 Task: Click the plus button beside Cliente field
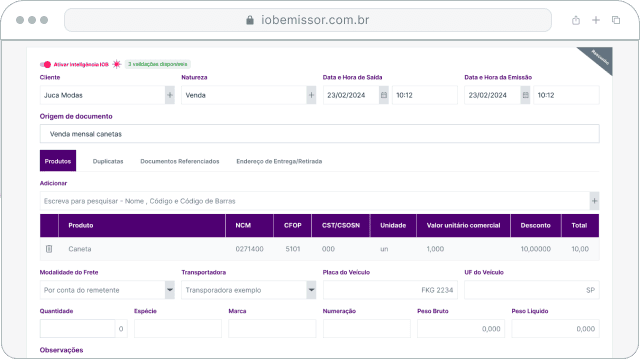(x=170, y=95)
